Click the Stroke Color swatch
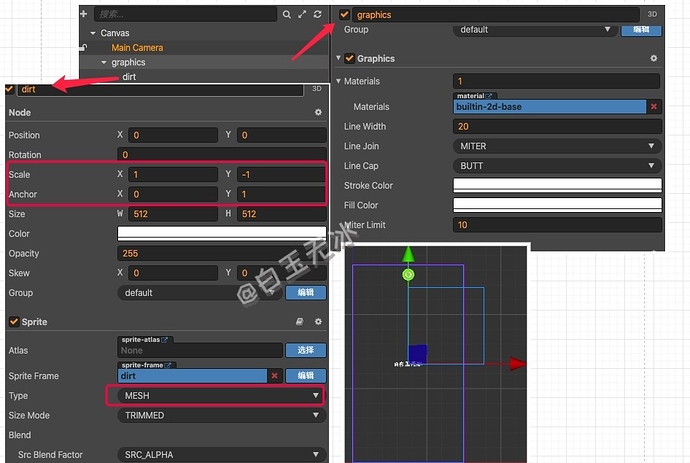 (x=557, y=185)
